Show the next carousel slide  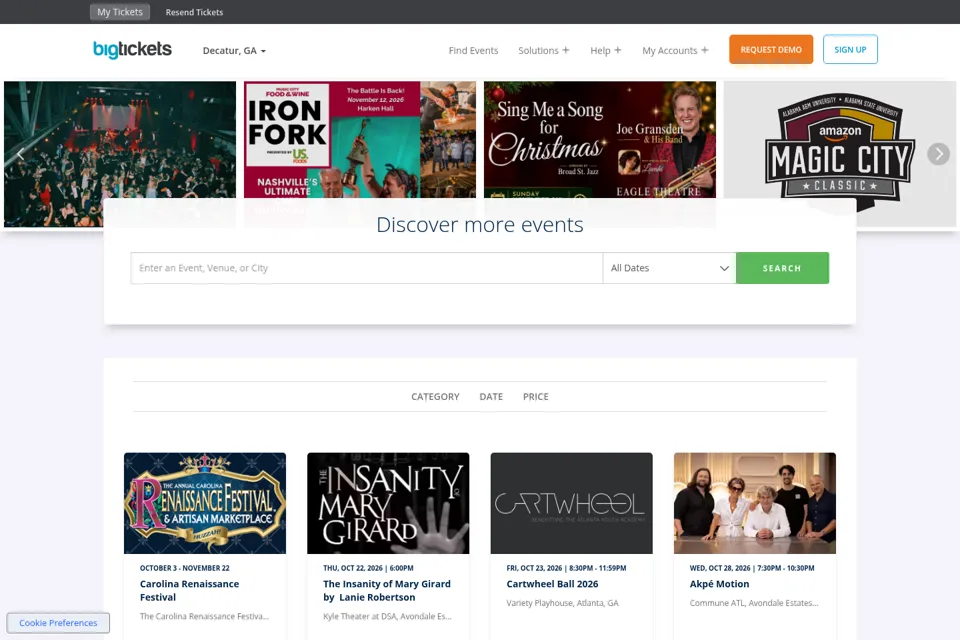click(939, 154)
